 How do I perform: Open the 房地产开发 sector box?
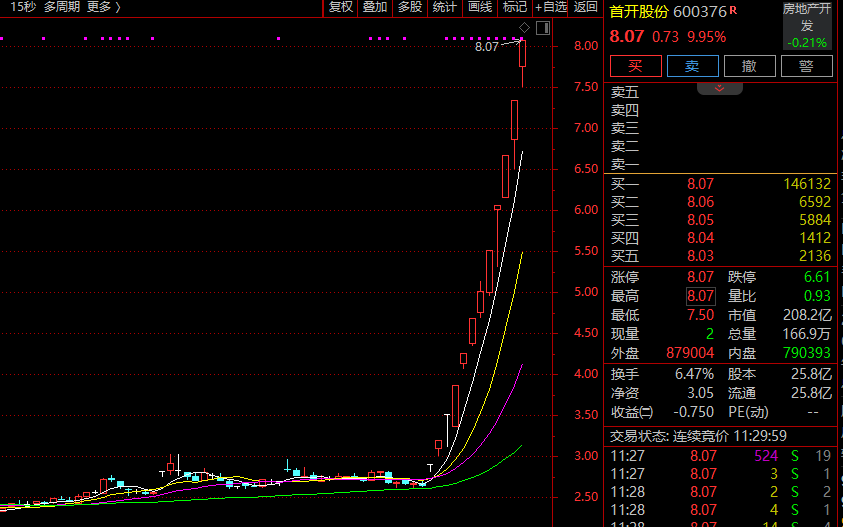[806, 26]
